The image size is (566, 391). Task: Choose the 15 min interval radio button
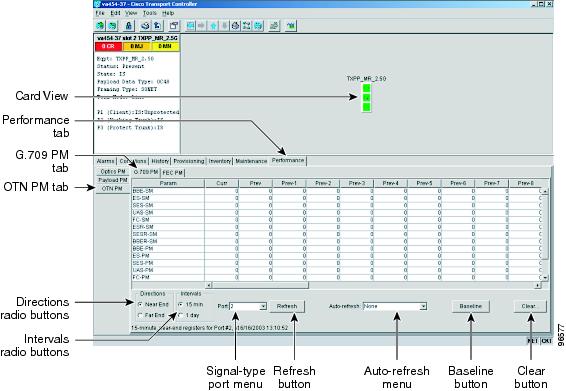click(181, 304)
